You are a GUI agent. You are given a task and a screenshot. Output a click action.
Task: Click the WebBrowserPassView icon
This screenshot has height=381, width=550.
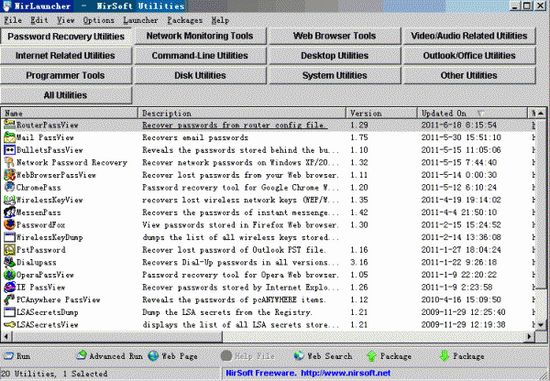9,175
